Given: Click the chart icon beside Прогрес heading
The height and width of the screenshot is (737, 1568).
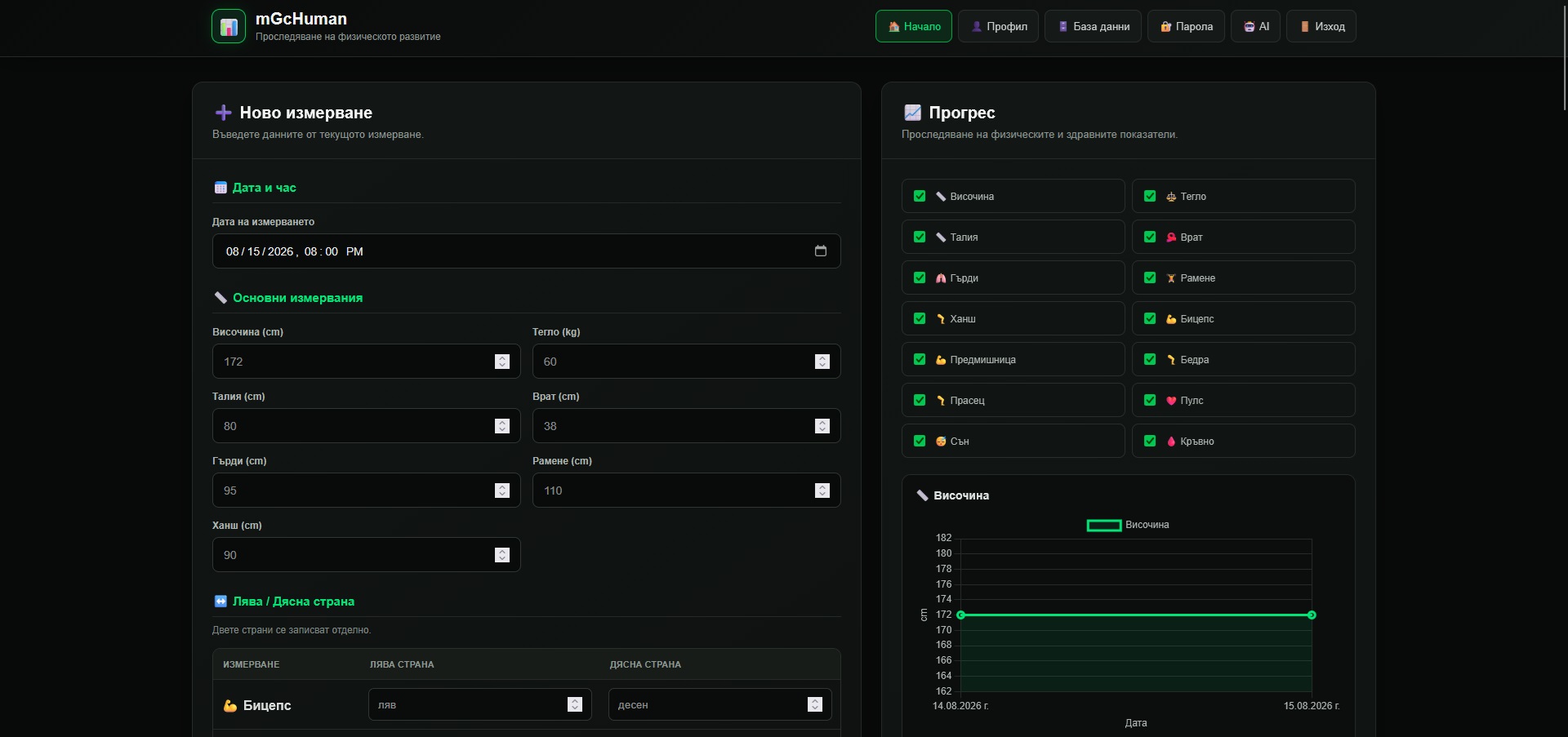Looking at the screenshot, I should [x=912, y=113].
